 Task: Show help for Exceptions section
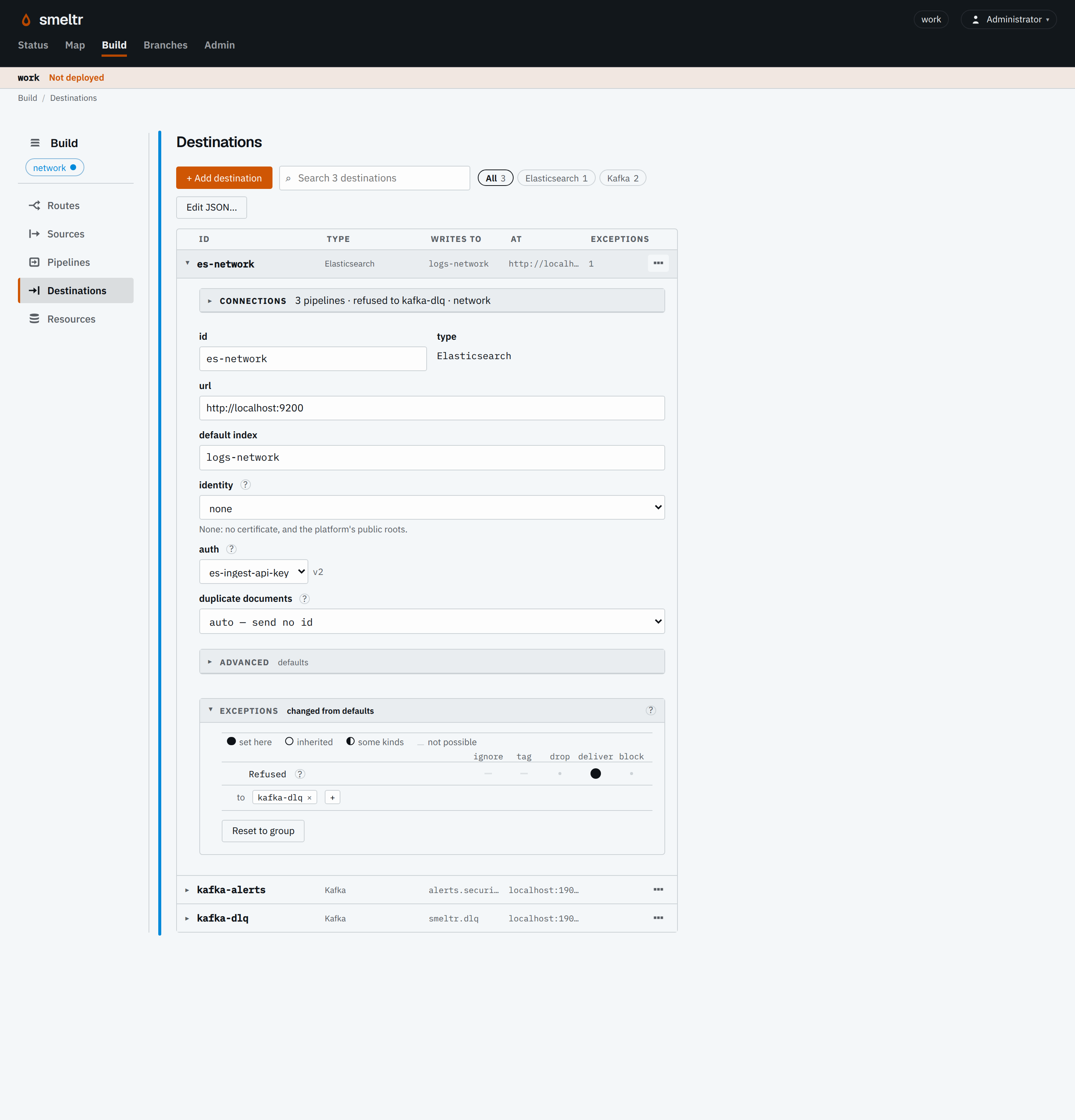651,710
